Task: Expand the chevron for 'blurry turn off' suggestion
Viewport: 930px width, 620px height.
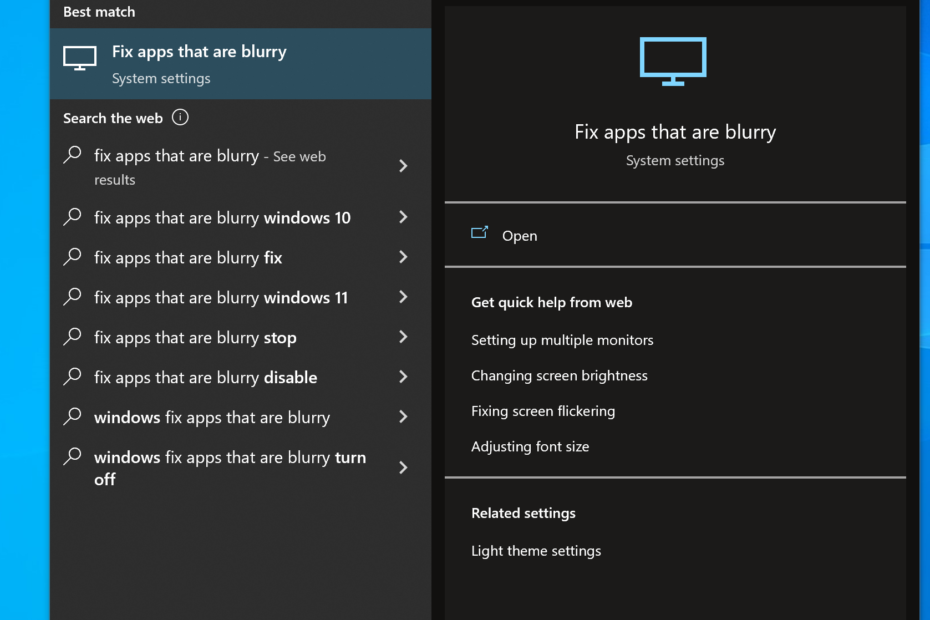Action: (403, 468)
